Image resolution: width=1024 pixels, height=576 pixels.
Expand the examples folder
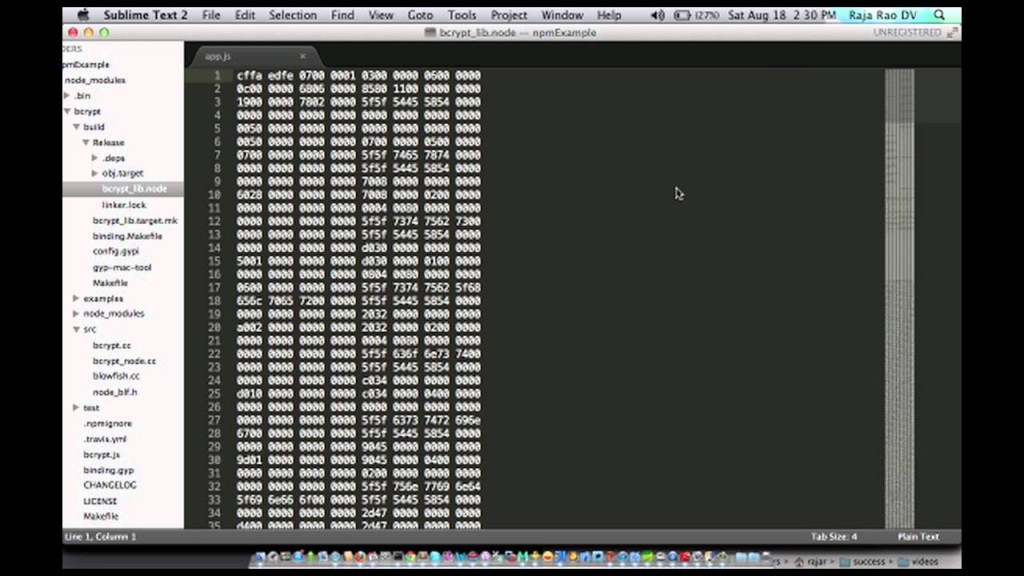tap(76, 298)
